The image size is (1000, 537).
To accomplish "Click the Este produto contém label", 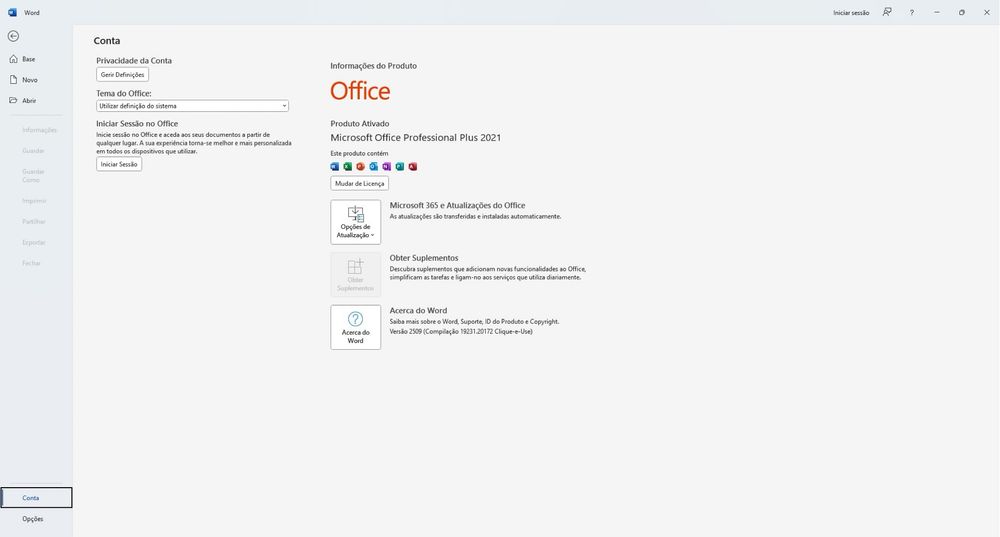I will (359, 154).
